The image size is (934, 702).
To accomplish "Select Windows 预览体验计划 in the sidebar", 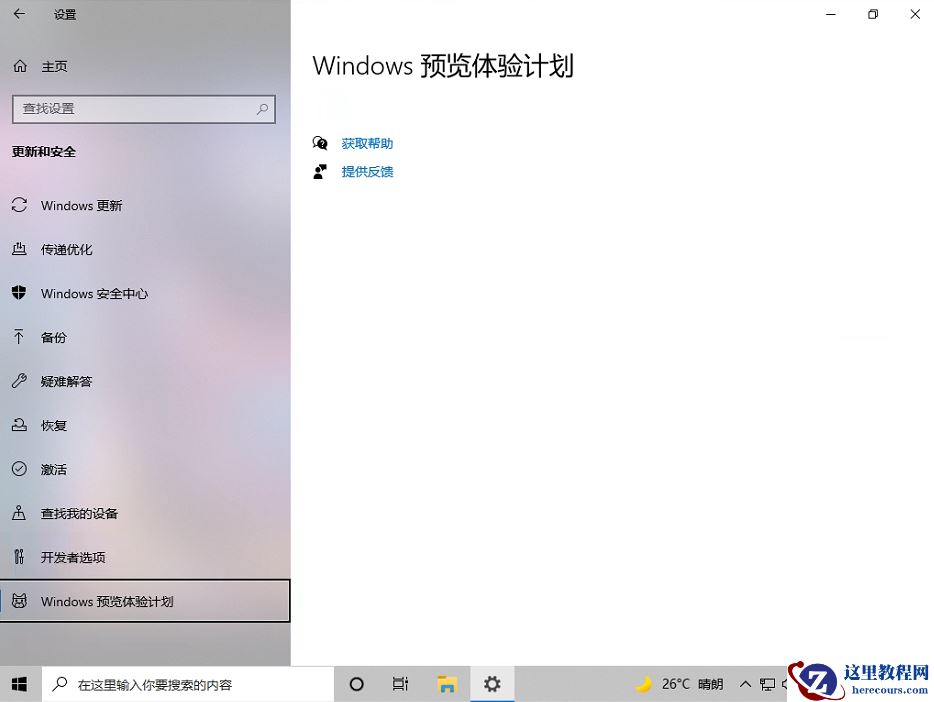I will [x=107, y=601].
